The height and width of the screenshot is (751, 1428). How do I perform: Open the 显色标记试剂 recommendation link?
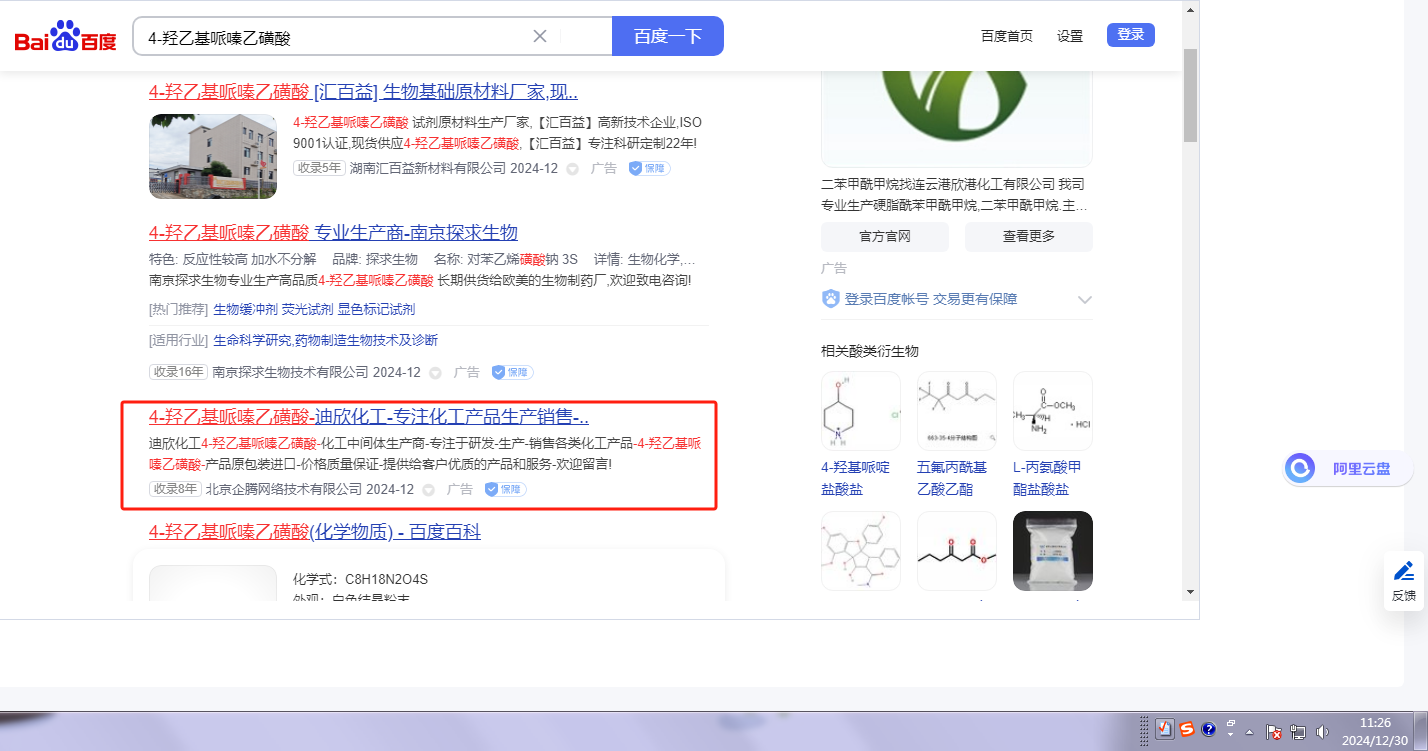point(377,310)
